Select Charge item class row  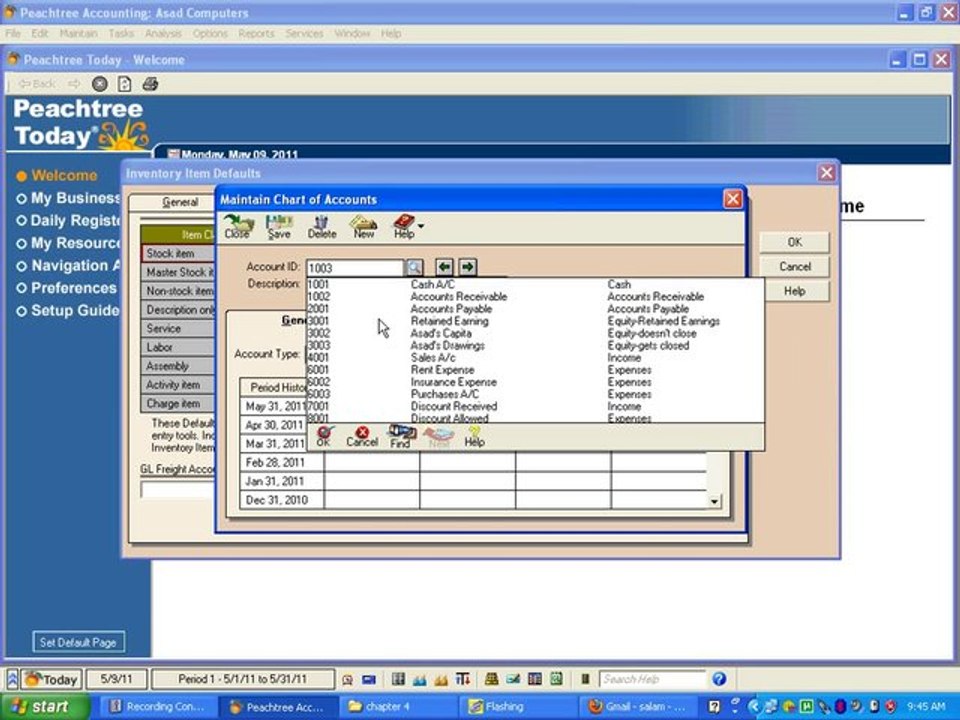pos(178,404)
